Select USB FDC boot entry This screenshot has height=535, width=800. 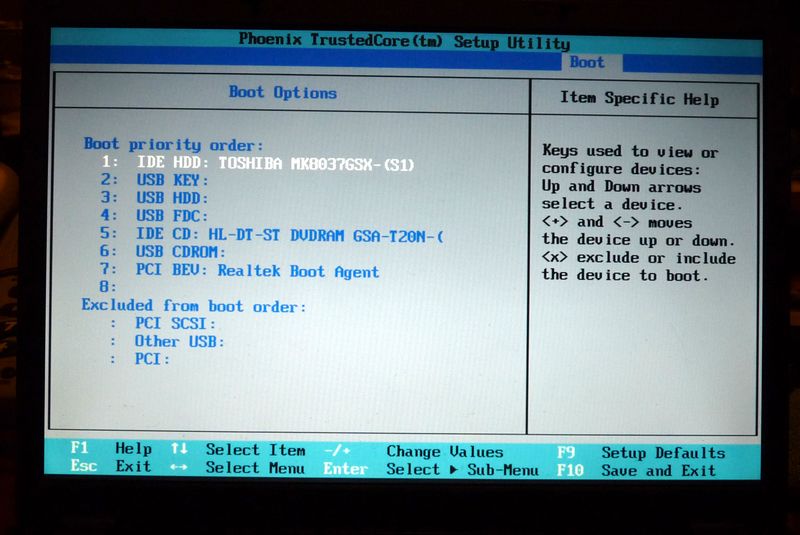(155, 216)
